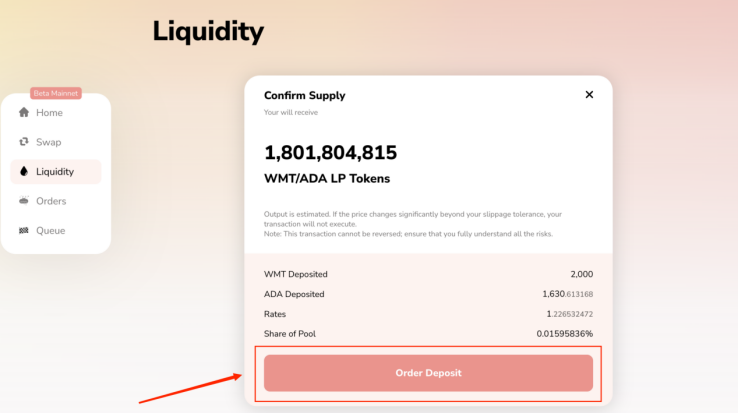Navigate to the Queue section
Viewport: 738px width, 413px height.
point(56,230)
